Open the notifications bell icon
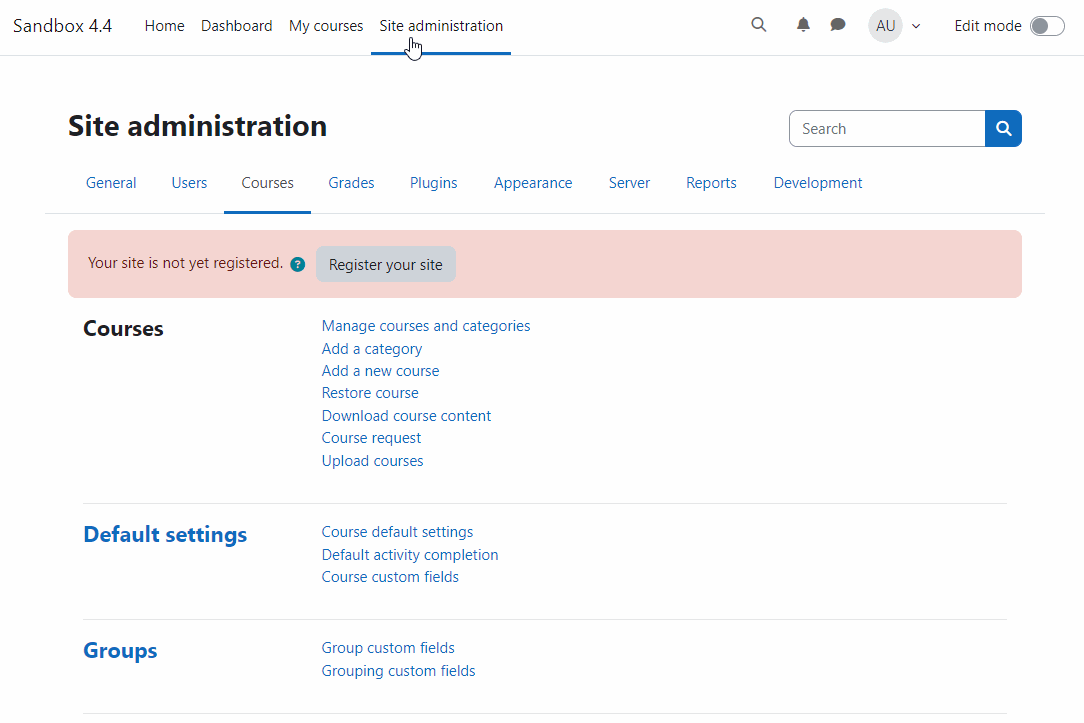 pyautogui.click(x=803, y=25)
